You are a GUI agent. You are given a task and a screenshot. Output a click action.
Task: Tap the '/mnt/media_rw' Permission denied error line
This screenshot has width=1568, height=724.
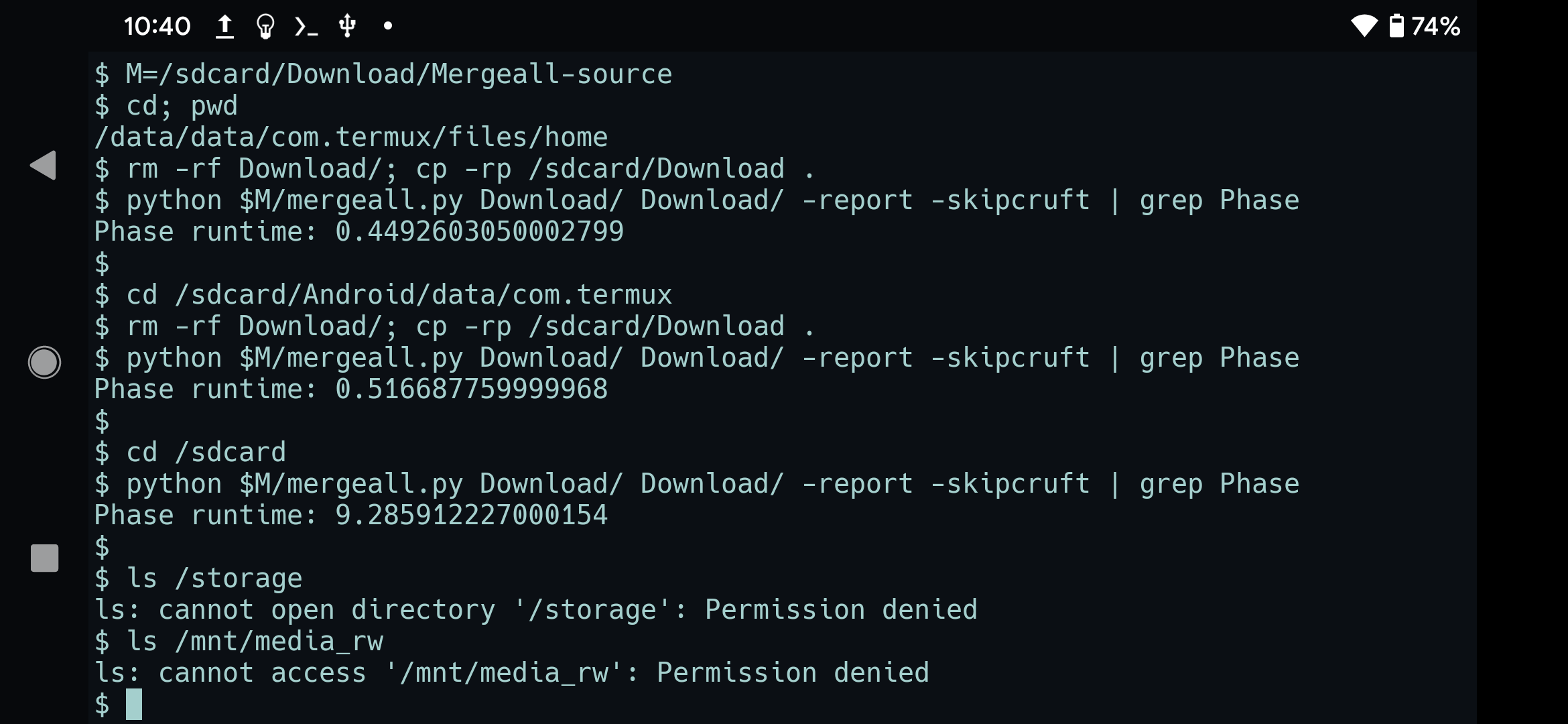coord(512,673)
